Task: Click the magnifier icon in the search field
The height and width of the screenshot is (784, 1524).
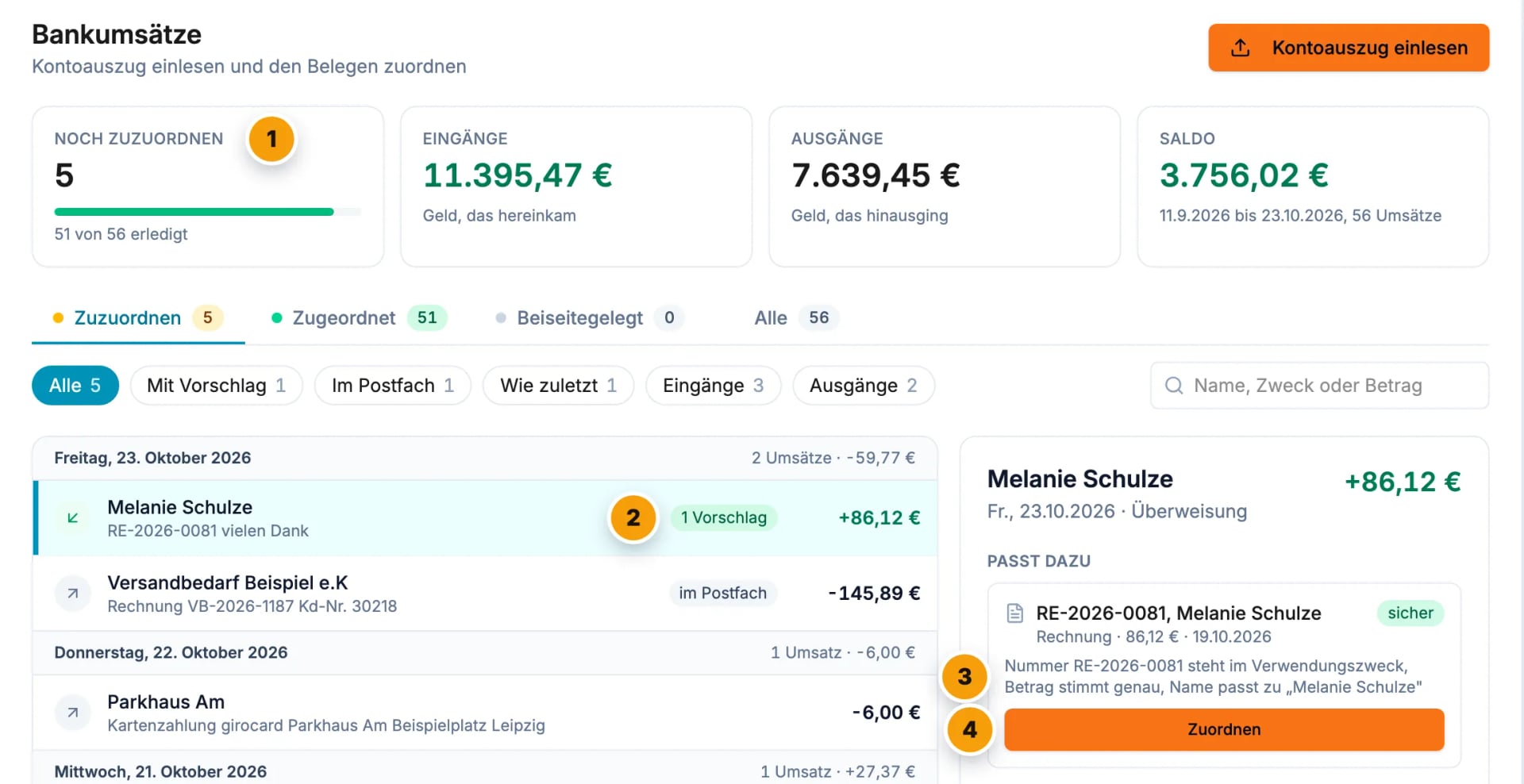Action: click(x=1173, y=386)
